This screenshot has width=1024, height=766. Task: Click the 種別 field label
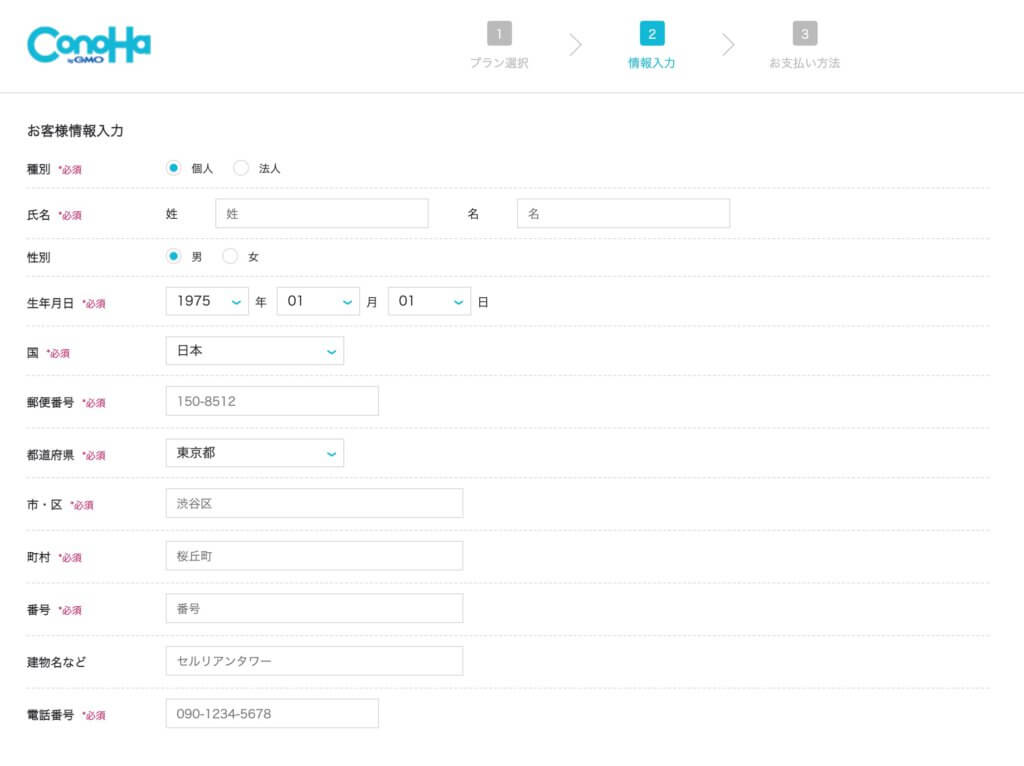point(39,169)
